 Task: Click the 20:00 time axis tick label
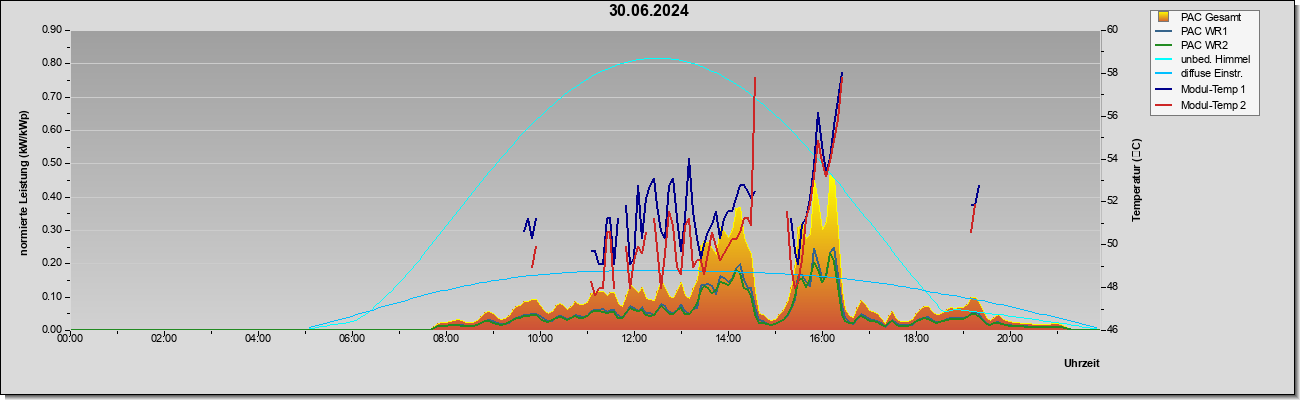tap(1010, 338)
